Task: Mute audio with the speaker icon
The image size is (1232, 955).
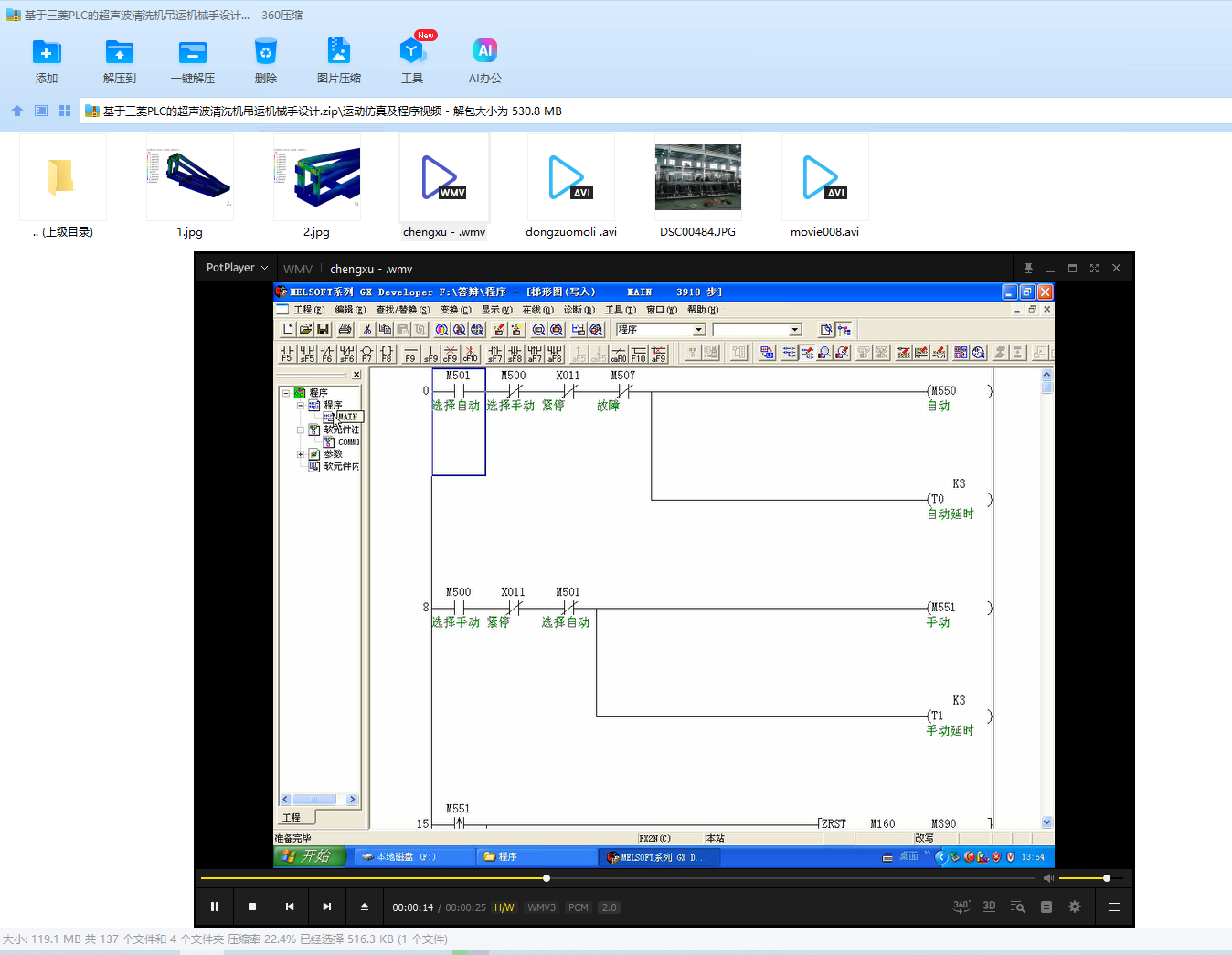Action: pyautogui.click(x=1048, y=878)
